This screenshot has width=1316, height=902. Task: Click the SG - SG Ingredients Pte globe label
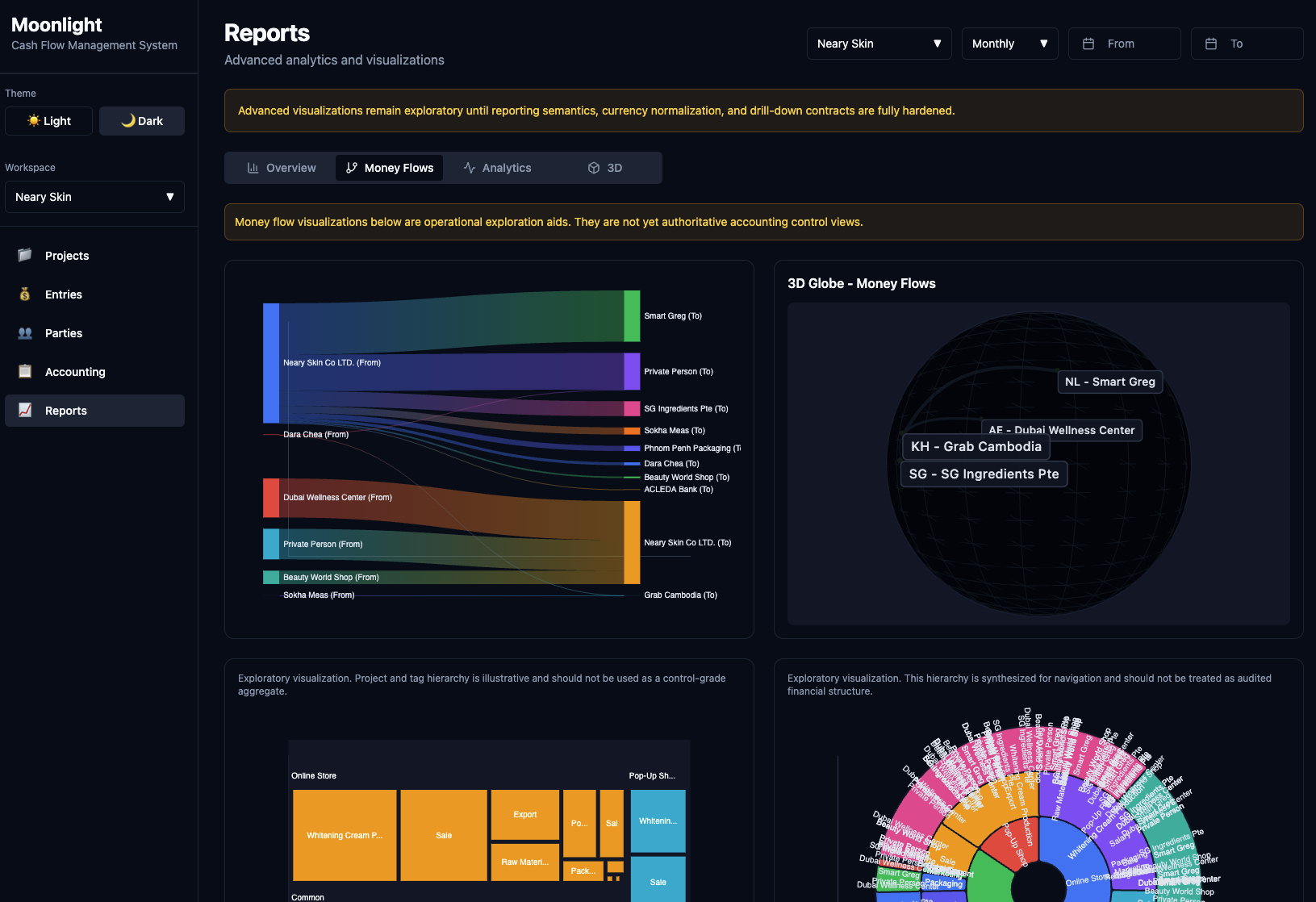tap(984, 474)
